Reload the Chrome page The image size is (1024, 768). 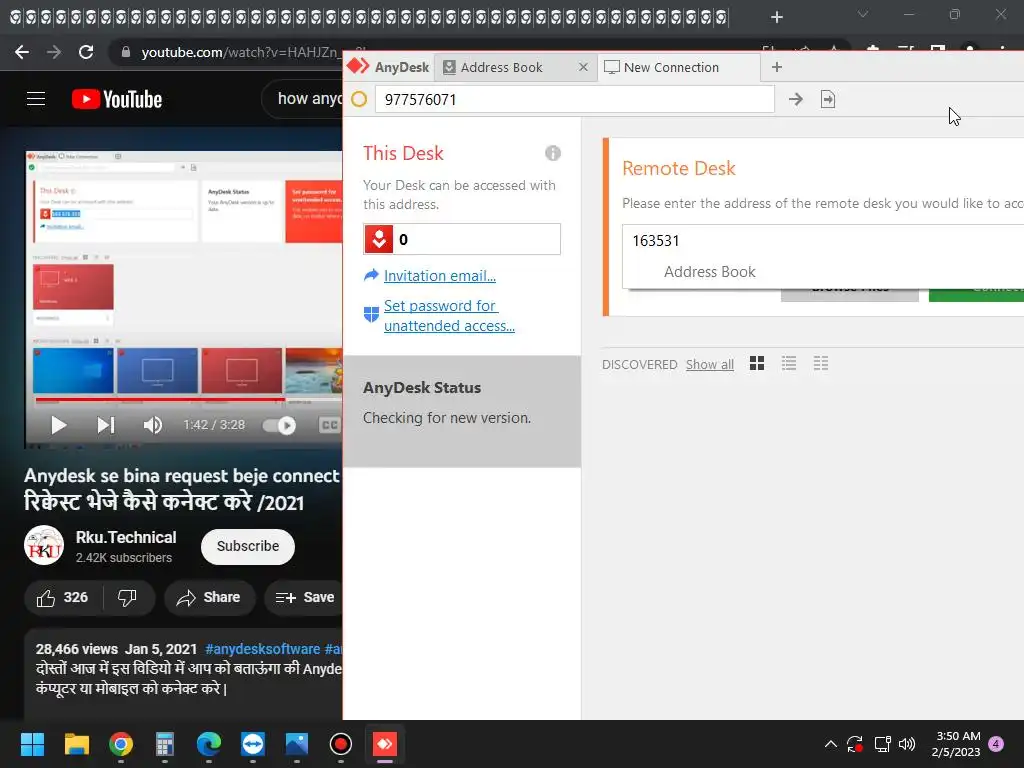[86, 52]
